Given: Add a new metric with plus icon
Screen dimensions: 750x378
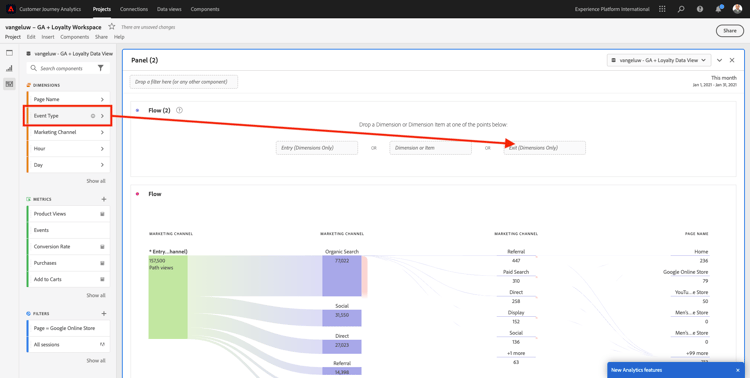Looking at the screenshot, I should pos(104,199).
